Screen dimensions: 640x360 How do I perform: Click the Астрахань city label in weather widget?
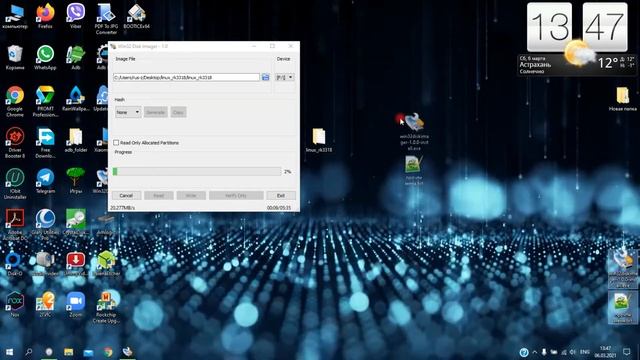[535, 64]
